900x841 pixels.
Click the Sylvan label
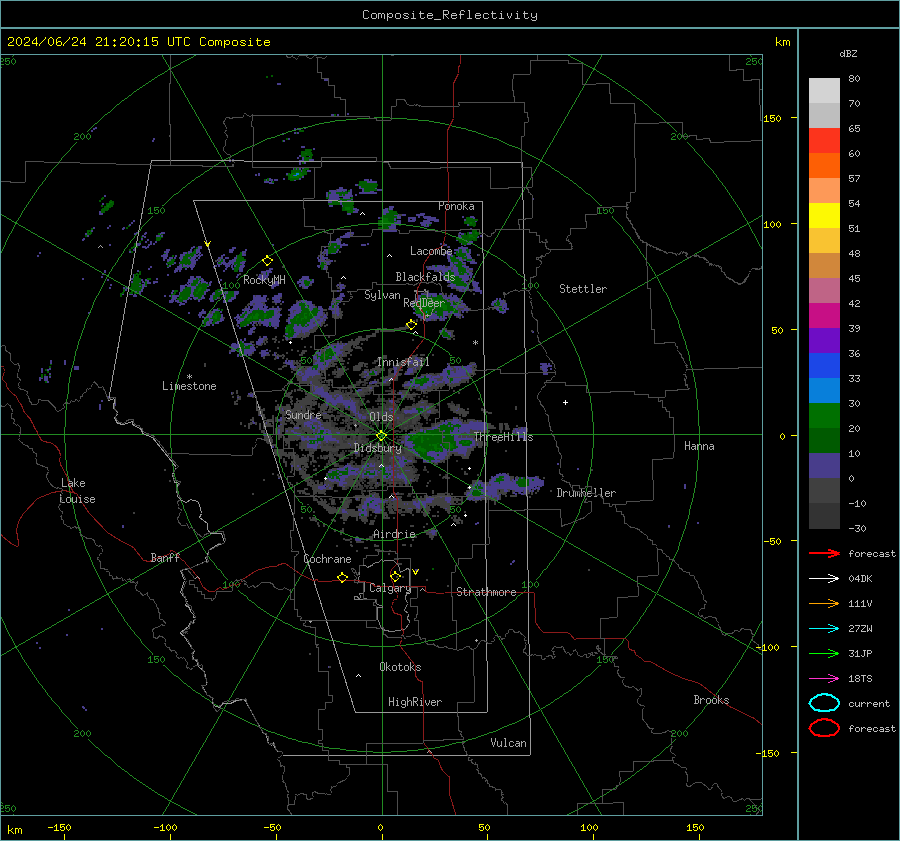[382, 295]
